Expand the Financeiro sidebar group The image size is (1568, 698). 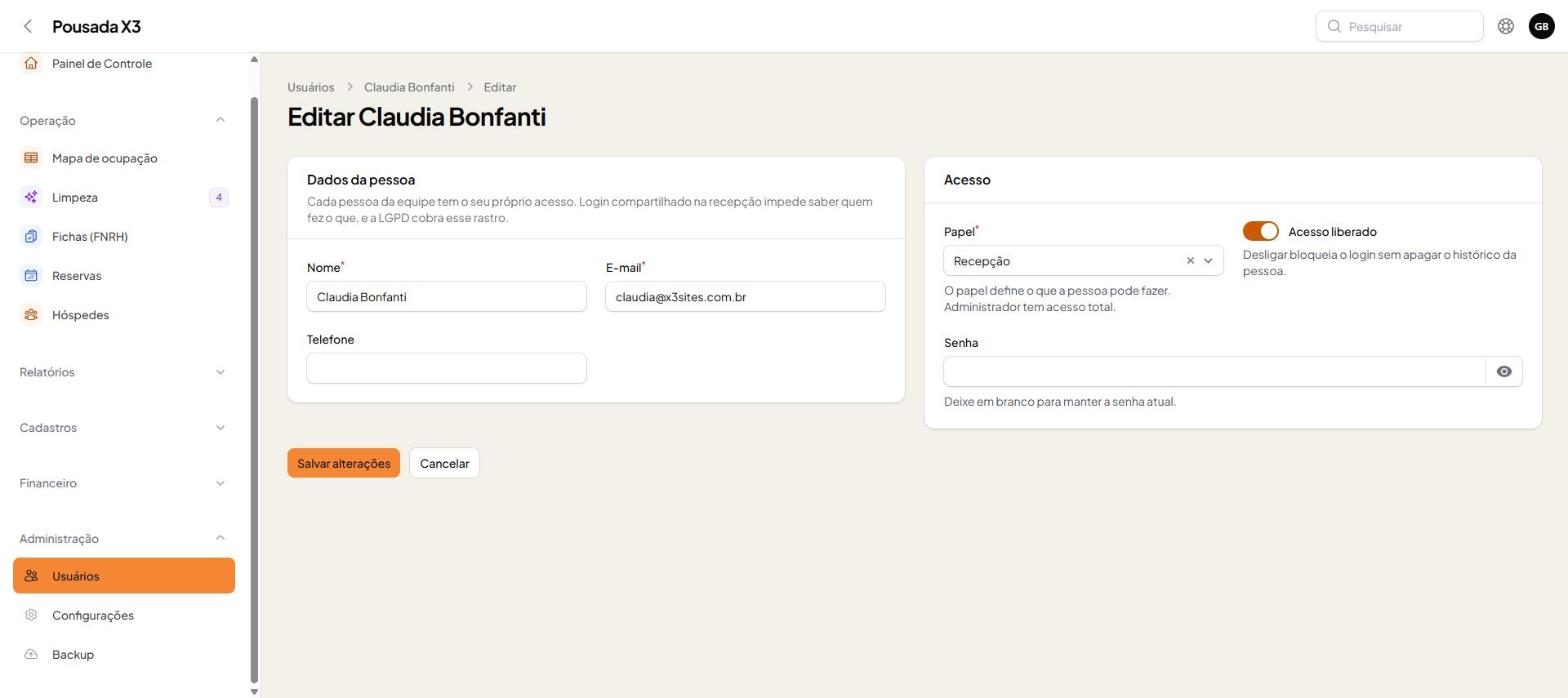(x=124, y=483)
